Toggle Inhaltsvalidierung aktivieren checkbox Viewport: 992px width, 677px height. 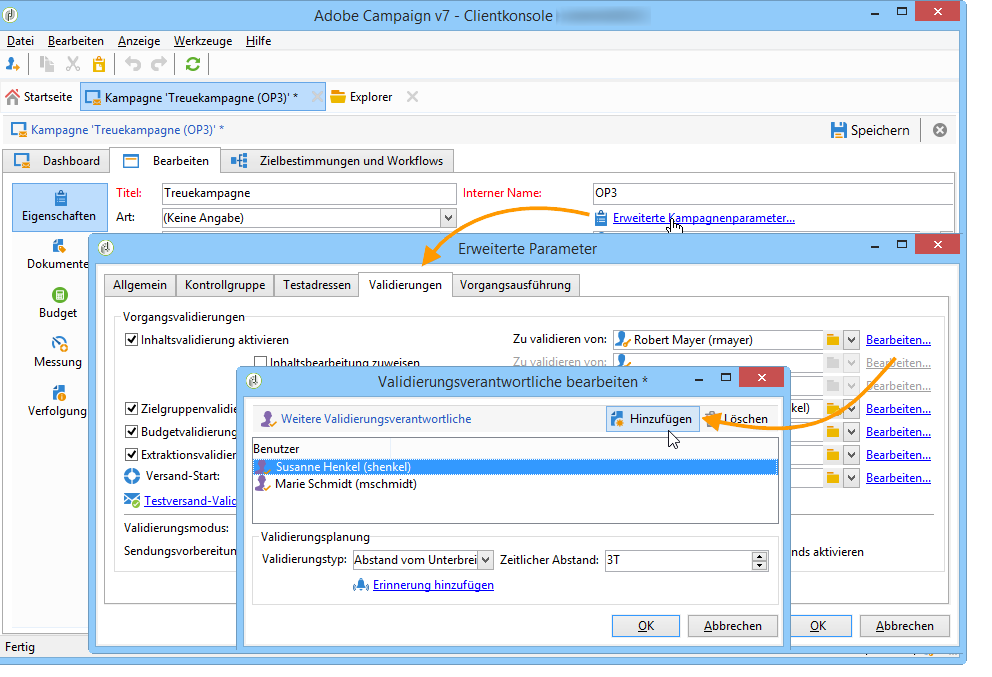point(132,340)
